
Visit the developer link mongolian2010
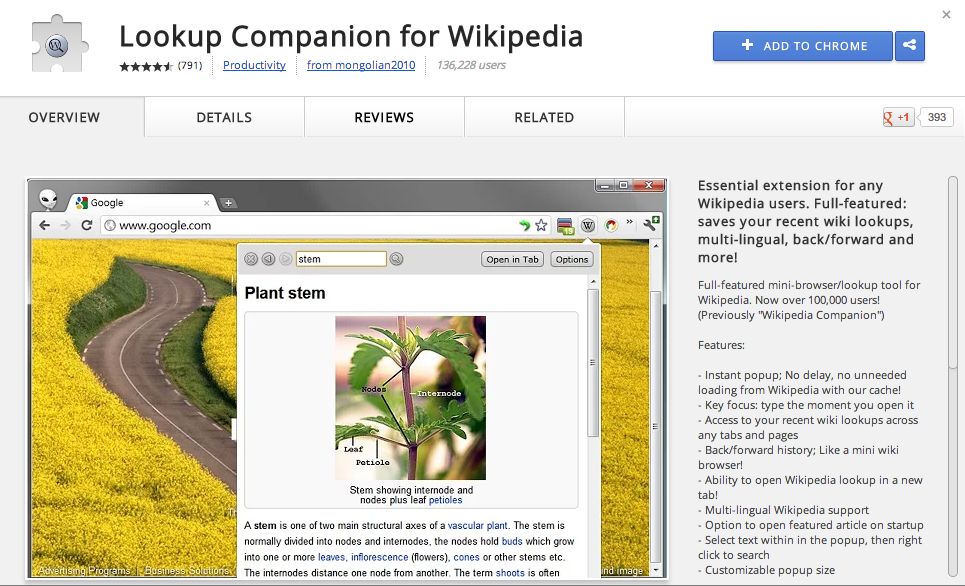pos(361,65)
